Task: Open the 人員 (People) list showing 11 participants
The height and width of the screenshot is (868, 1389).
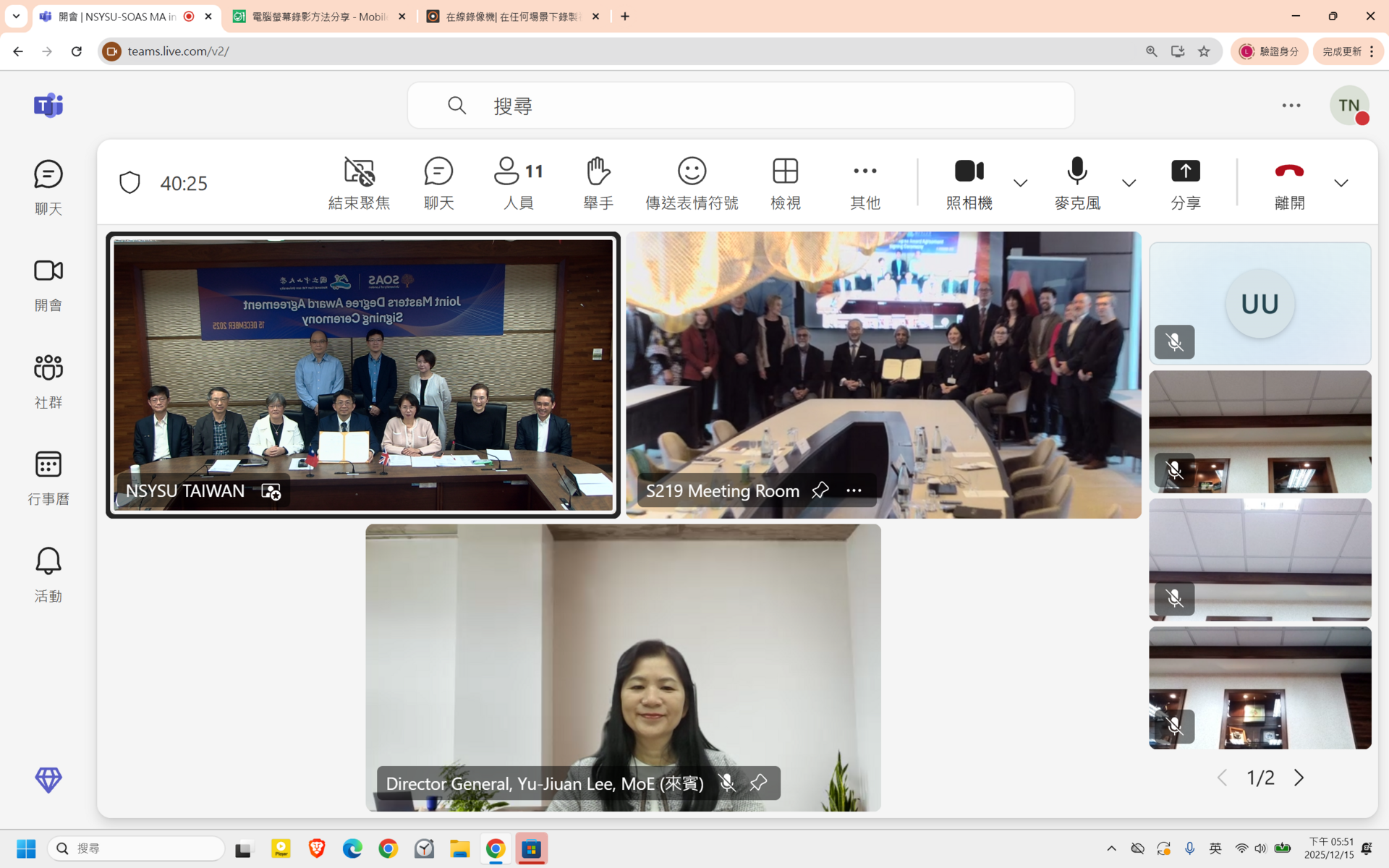Action: point(517,182)
